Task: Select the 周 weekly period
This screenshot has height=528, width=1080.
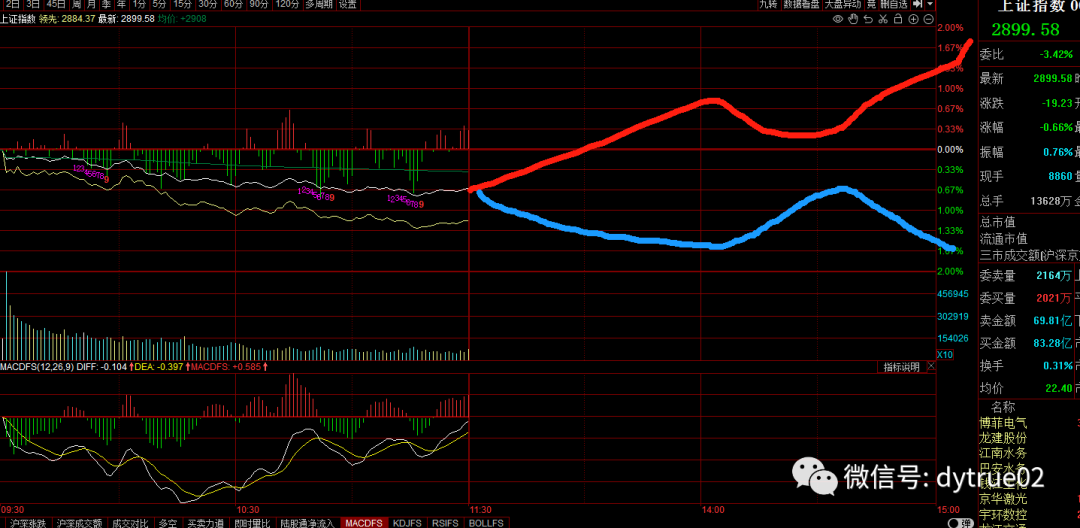Action: [76, 4]
